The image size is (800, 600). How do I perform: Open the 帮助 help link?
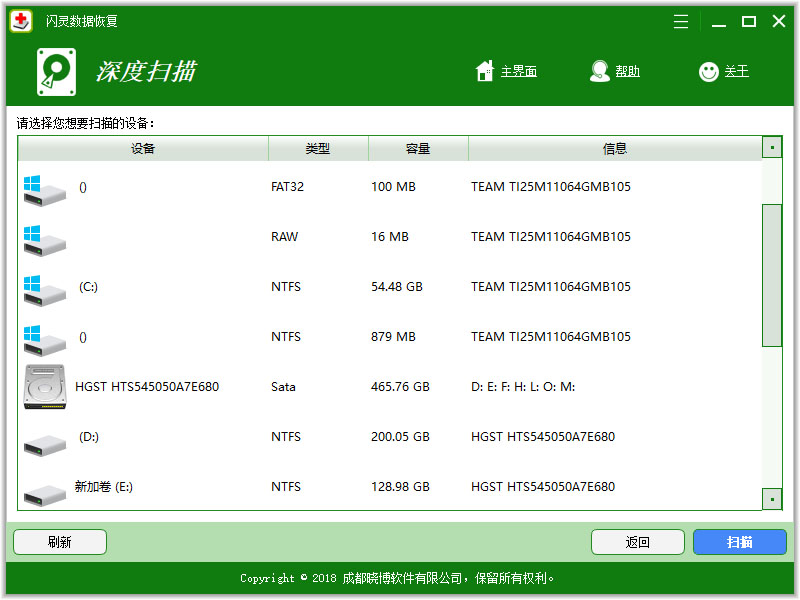(x=628, y=71)
